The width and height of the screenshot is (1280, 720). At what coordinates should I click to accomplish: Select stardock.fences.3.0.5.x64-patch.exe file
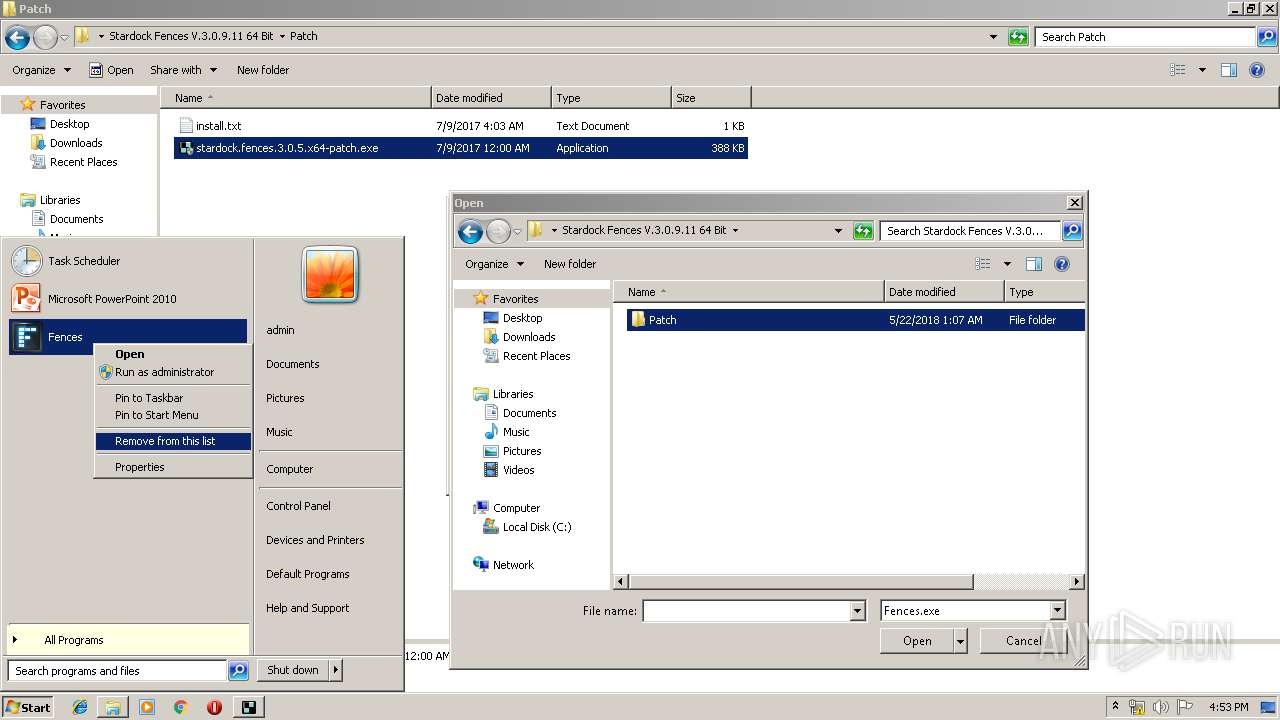tap(461, 148)
